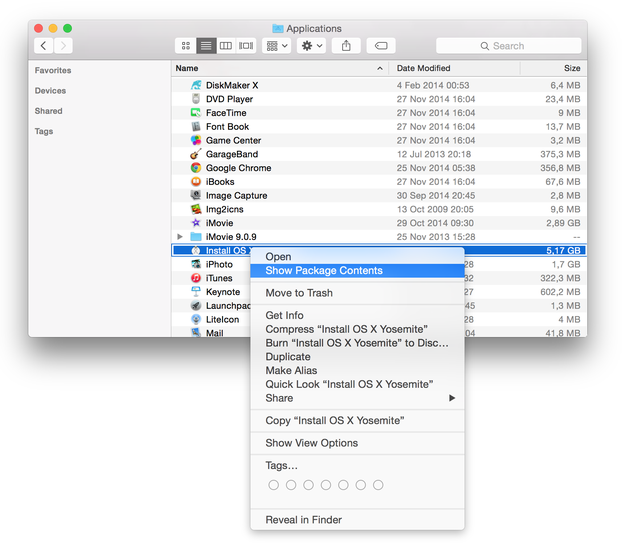Sort by Date Modified column header
Screen dimensions: 625x556
click(x=454, y=69)
